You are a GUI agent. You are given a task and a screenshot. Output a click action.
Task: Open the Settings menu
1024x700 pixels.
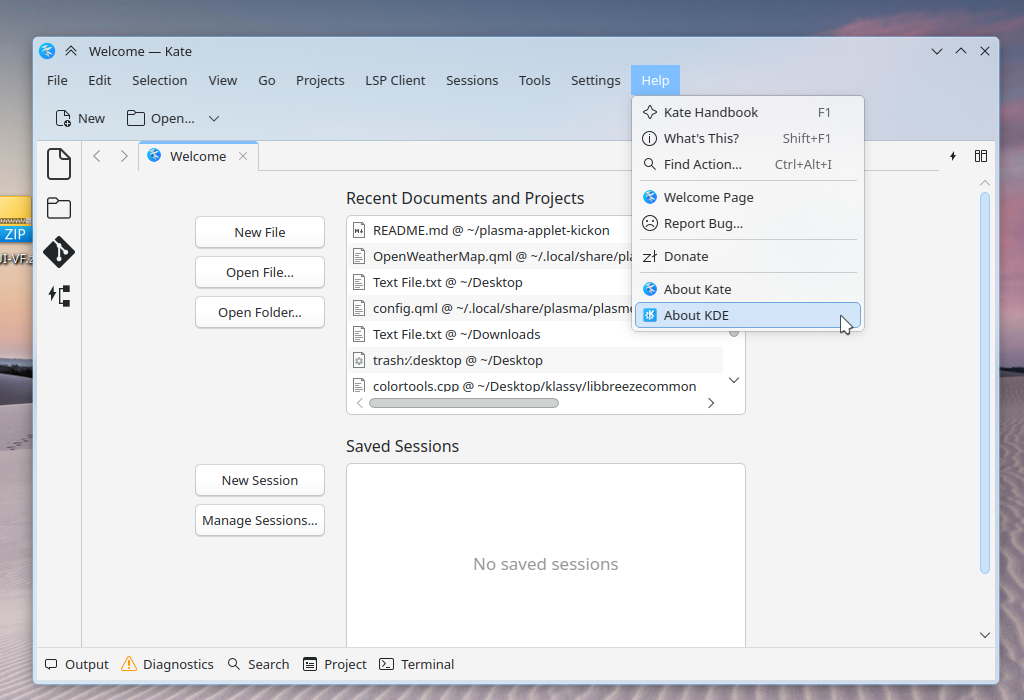(596, 80)
